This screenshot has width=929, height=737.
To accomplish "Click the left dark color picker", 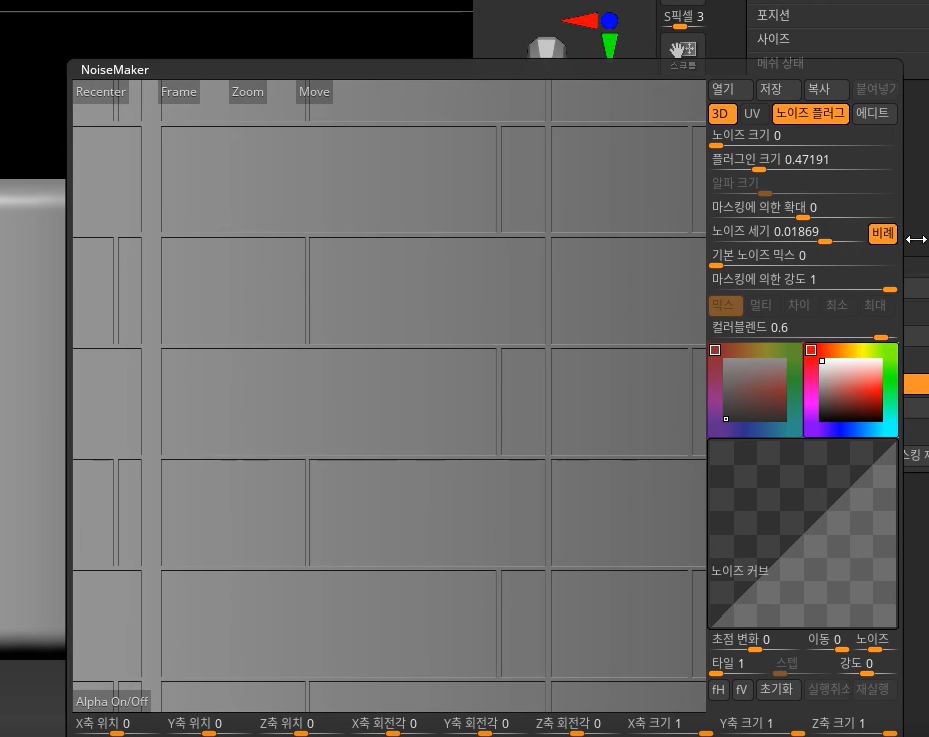I will [755, 390].
